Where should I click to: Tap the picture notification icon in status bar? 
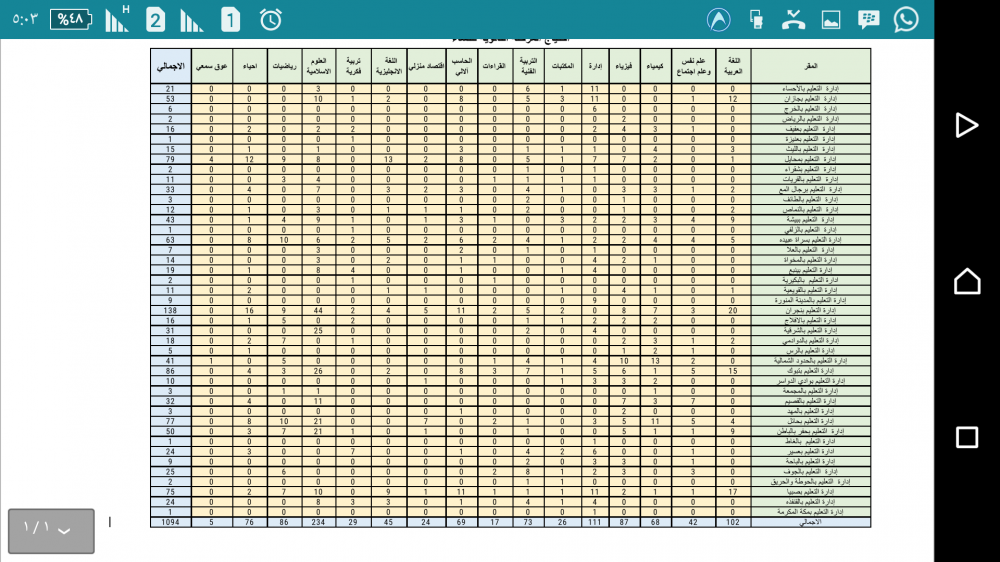tap(830, 20)
